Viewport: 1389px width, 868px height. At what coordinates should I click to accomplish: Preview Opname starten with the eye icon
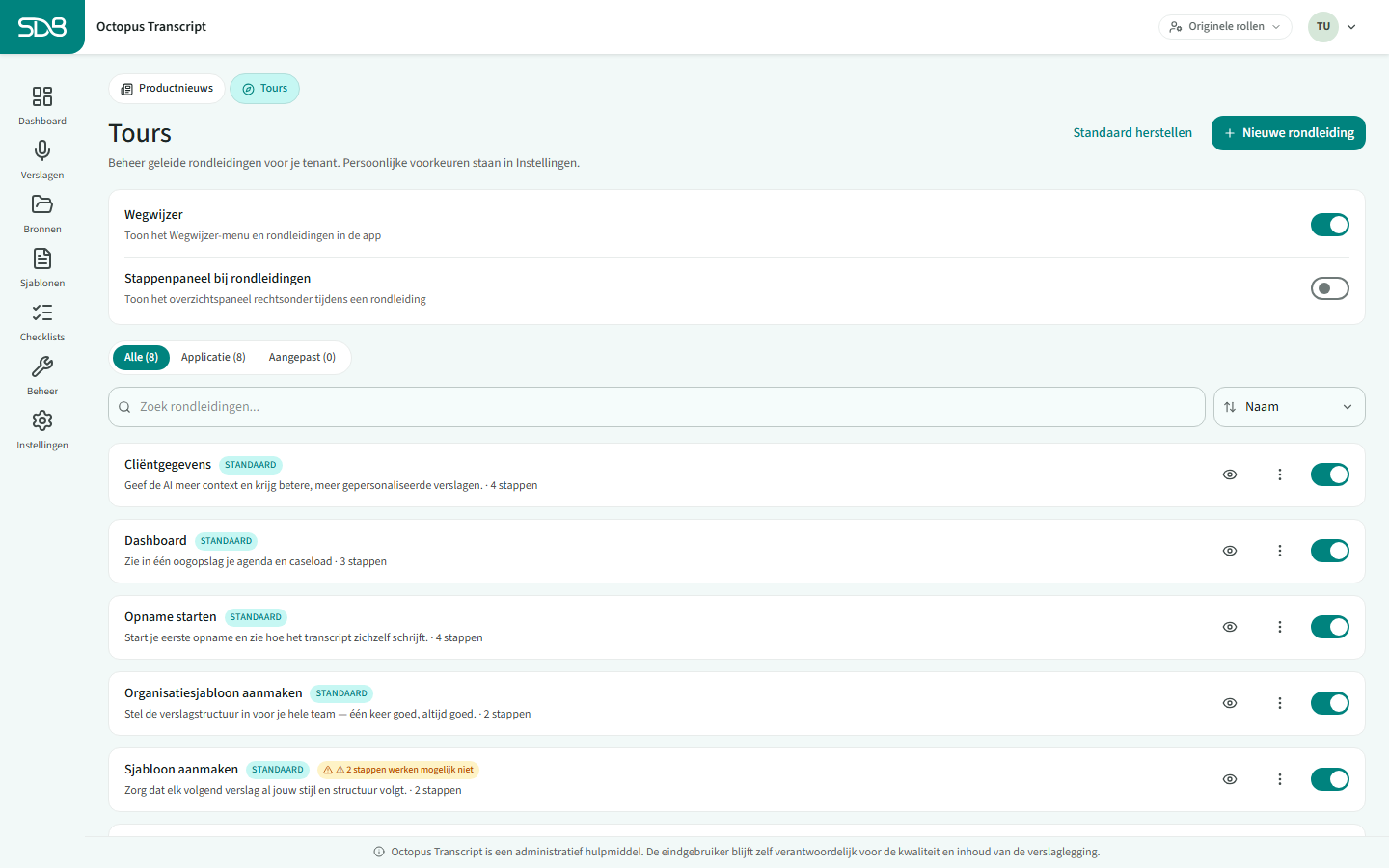(1230, 627)
